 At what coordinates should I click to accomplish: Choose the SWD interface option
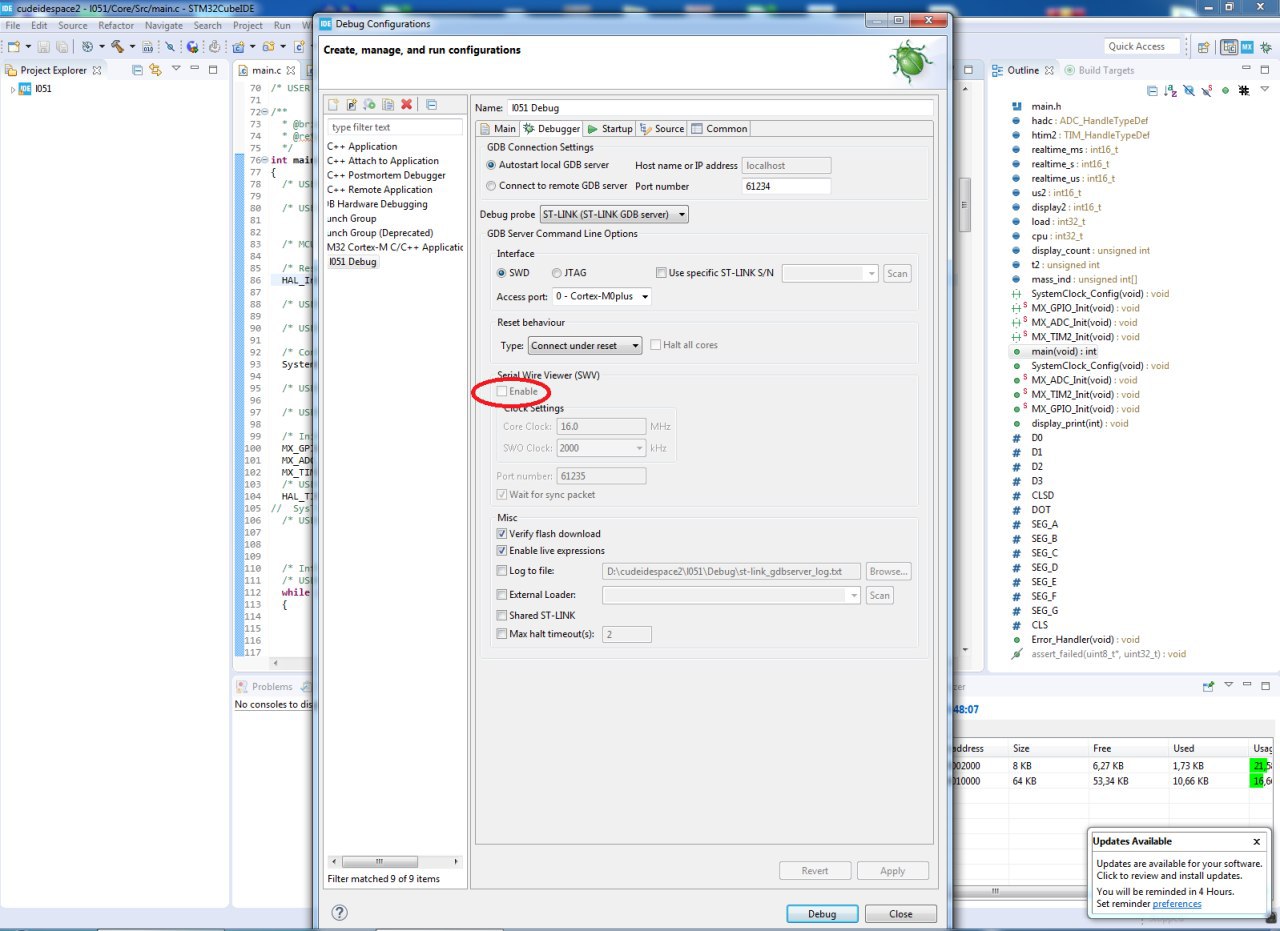503,273
